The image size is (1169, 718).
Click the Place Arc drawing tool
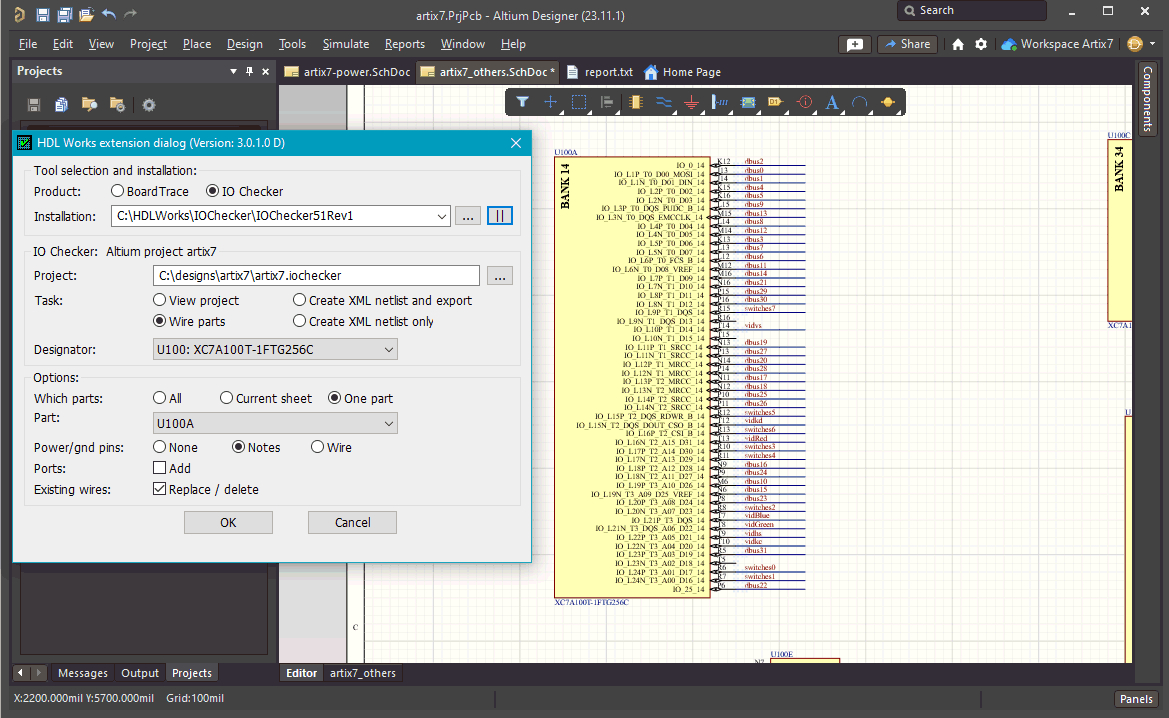(859, 102)
